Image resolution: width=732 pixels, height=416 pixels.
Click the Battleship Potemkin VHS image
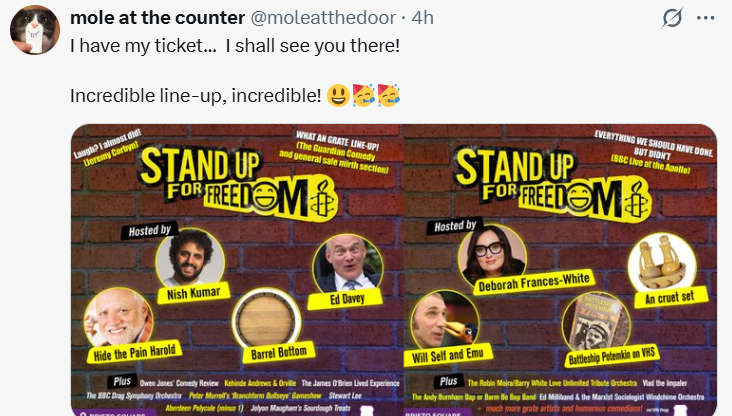click(596, 322)
